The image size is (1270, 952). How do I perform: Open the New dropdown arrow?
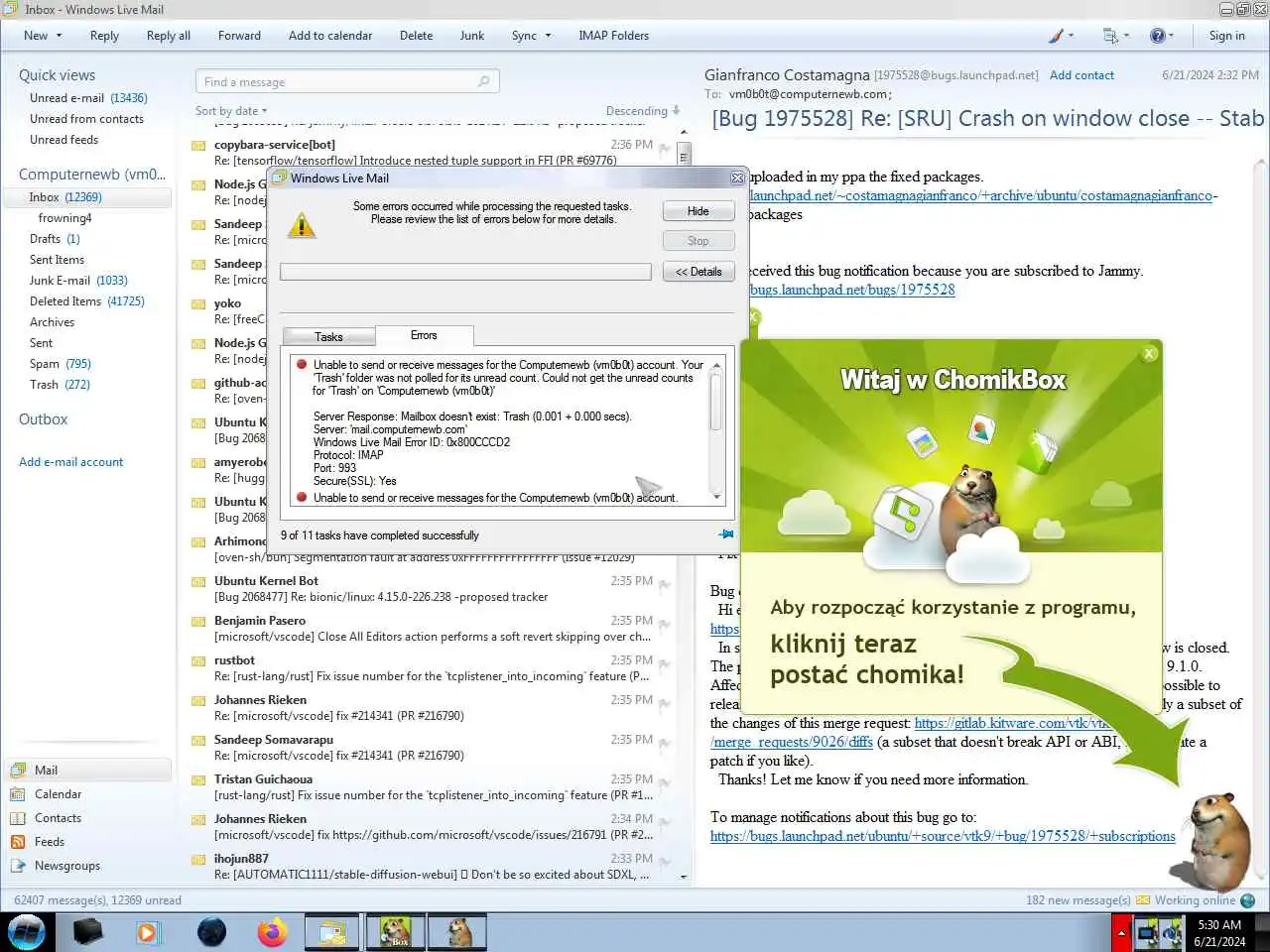(60, 36)
